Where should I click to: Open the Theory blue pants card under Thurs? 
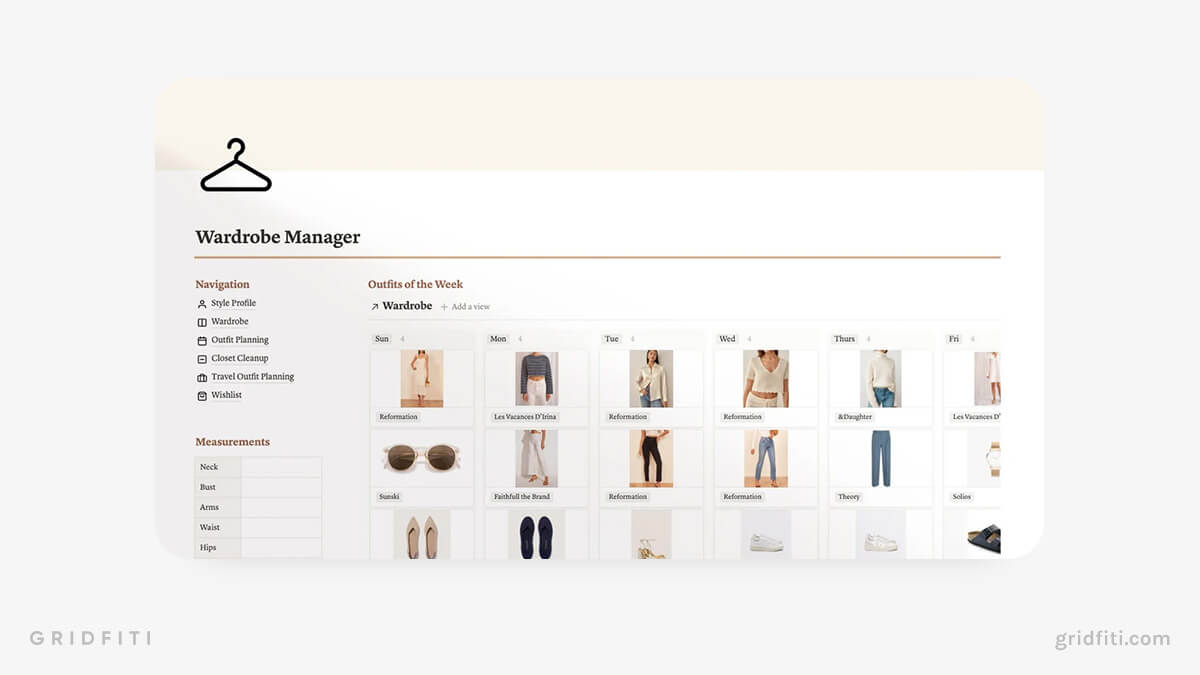[x=880, y=460]
